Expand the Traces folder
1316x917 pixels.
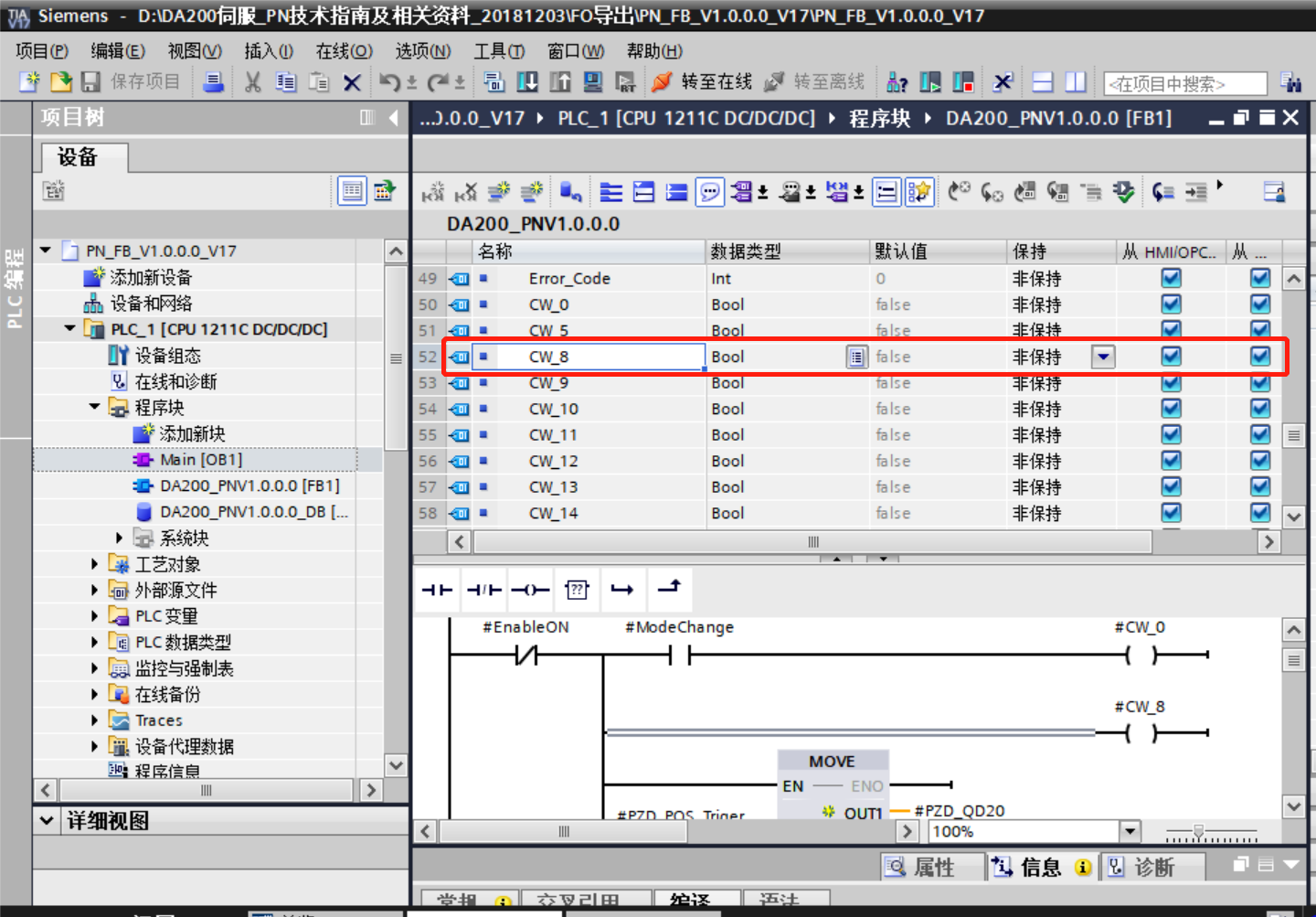click(x=94, y=720)
